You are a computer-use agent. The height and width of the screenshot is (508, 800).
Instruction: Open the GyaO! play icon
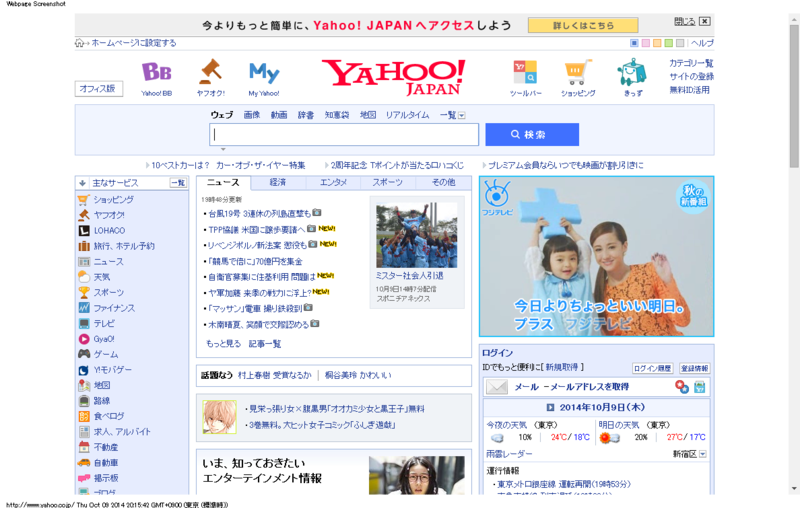point(84,339)
